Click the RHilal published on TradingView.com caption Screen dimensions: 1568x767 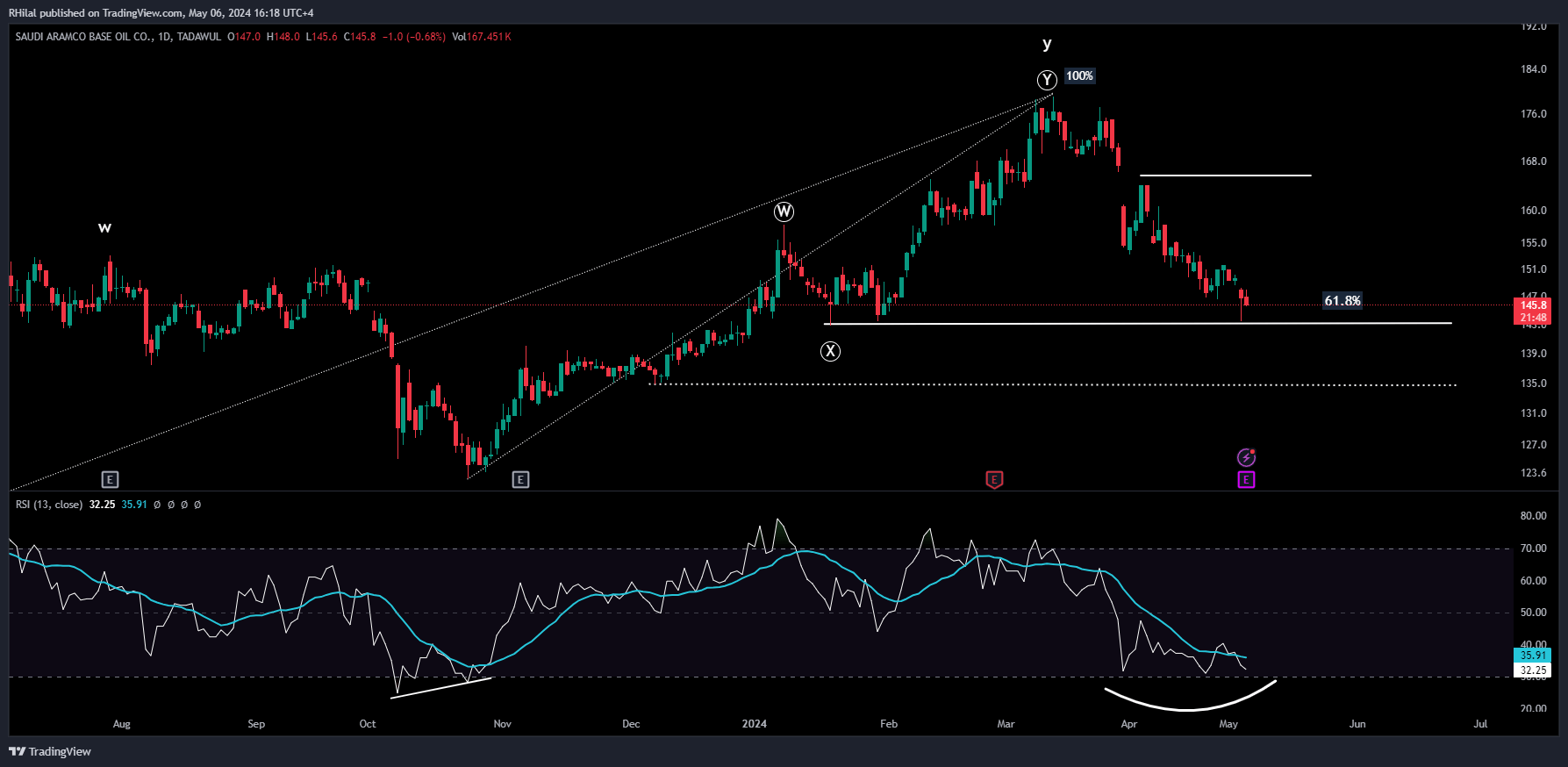[x=161, y=13]
